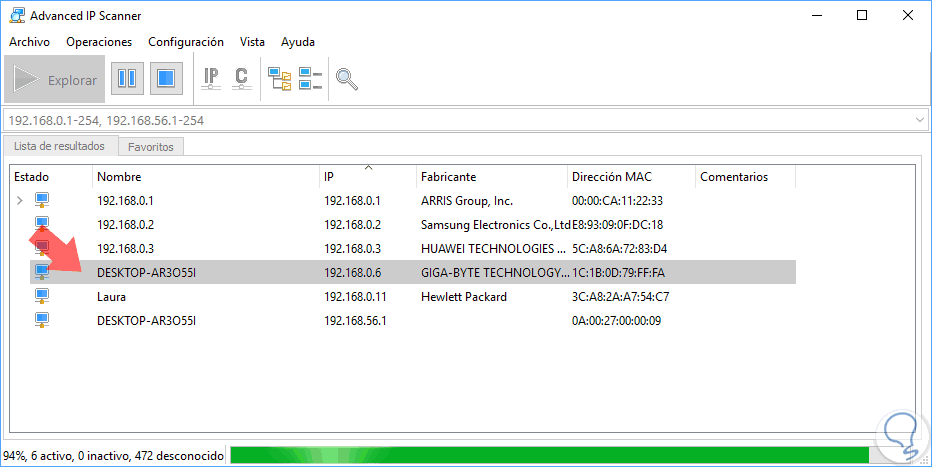The width and height of the screenshot is (932, 467).
Task: Open the Archivo menu
Action: coord(29,42)
